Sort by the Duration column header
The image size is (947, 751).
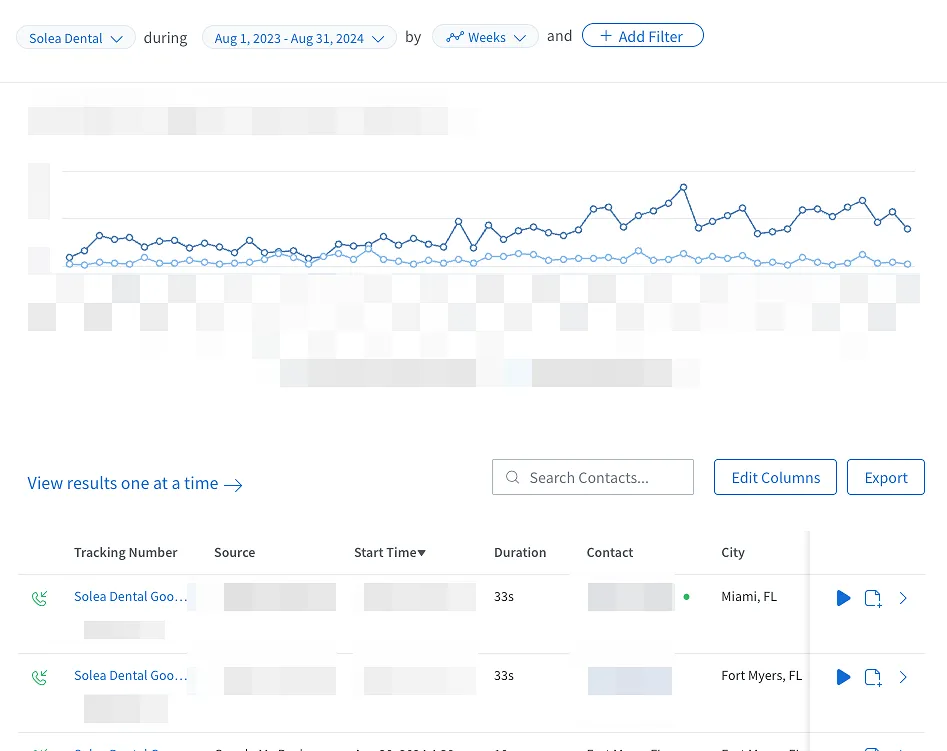tap(519, 552)
